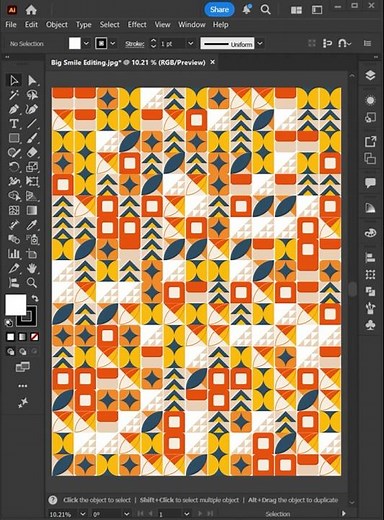Select the Mesh tool
The width and height of the screenshot is (384, 520).
pos(14,210)
